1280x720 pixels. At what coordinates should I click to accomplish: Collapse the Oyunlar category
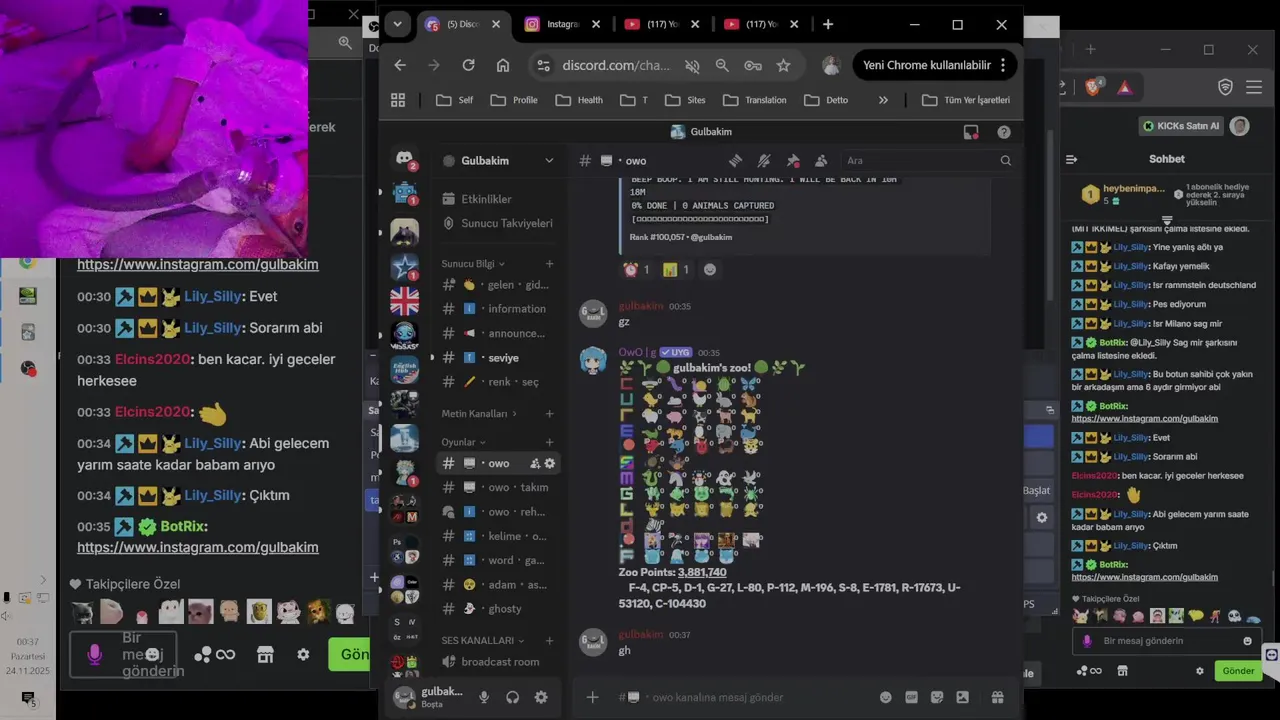tap(463, 442)
